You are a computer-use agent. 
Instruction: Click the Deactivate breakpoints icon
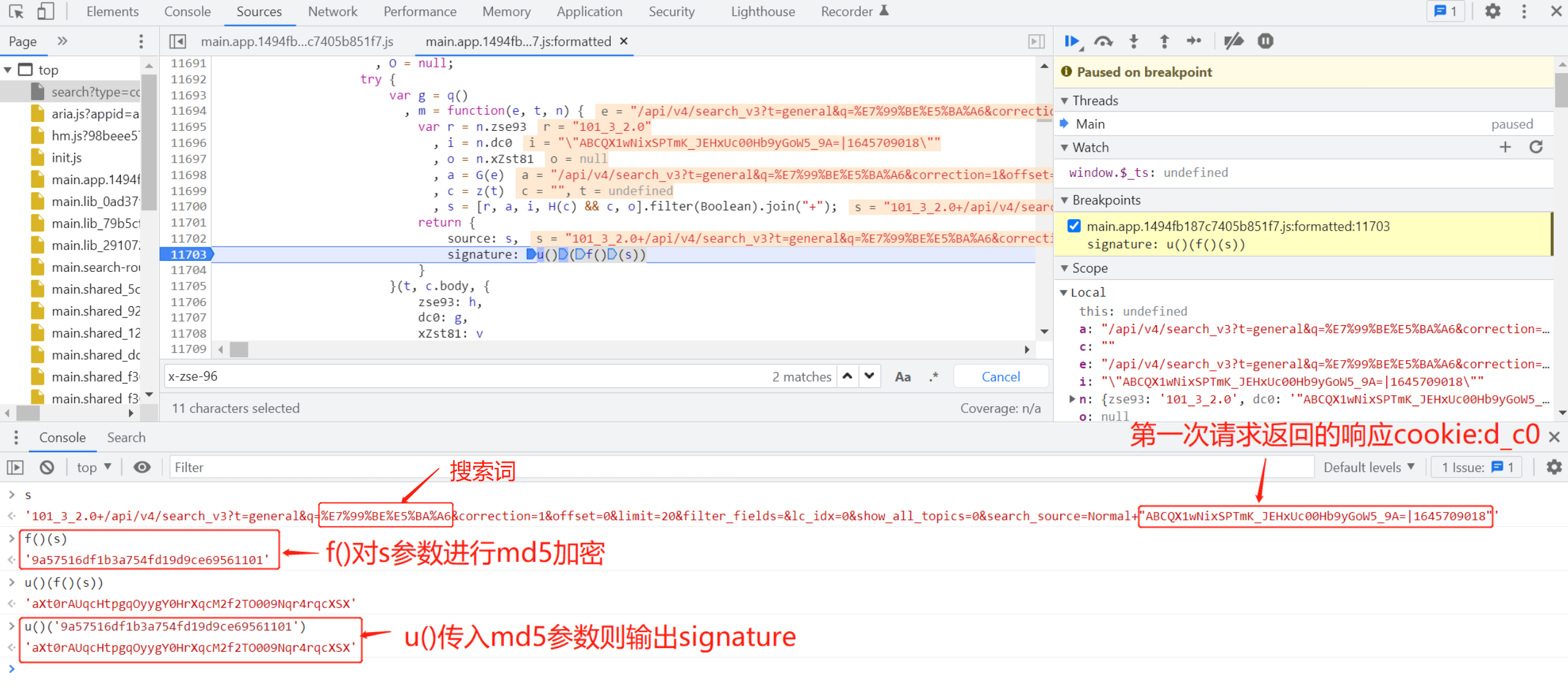(x=1233, y=41)
